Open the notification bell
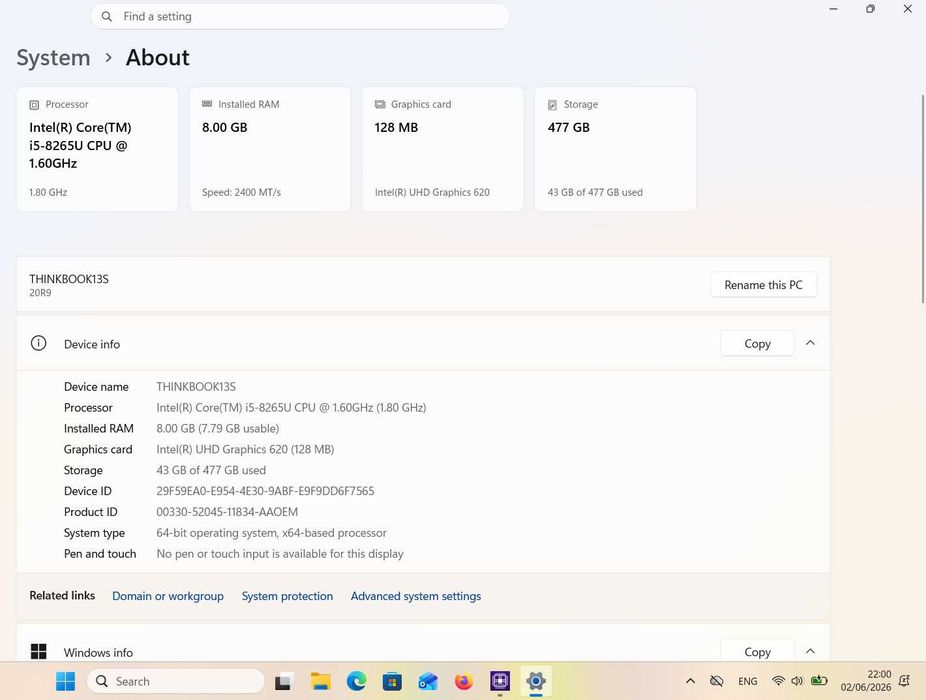 click(904, 681)
